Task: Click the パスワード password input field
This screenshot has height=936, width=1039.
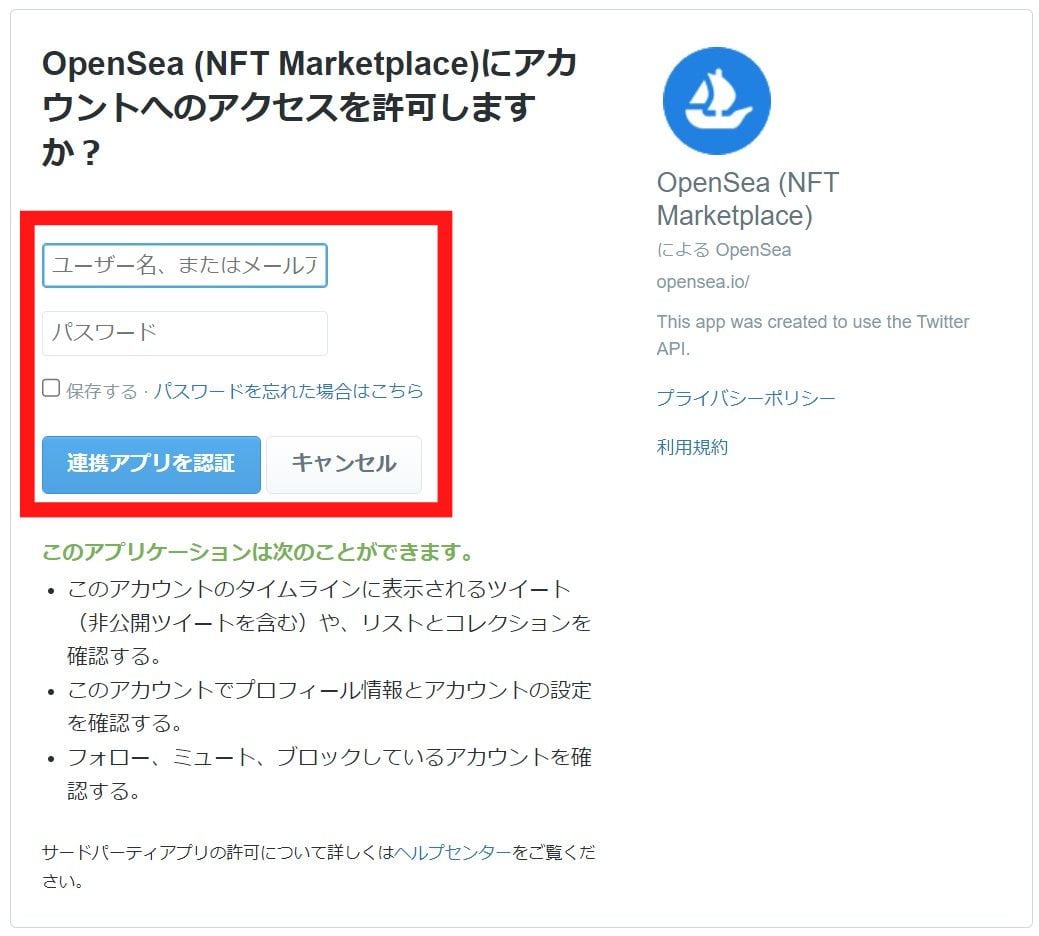Action: [x=186, y=333]
